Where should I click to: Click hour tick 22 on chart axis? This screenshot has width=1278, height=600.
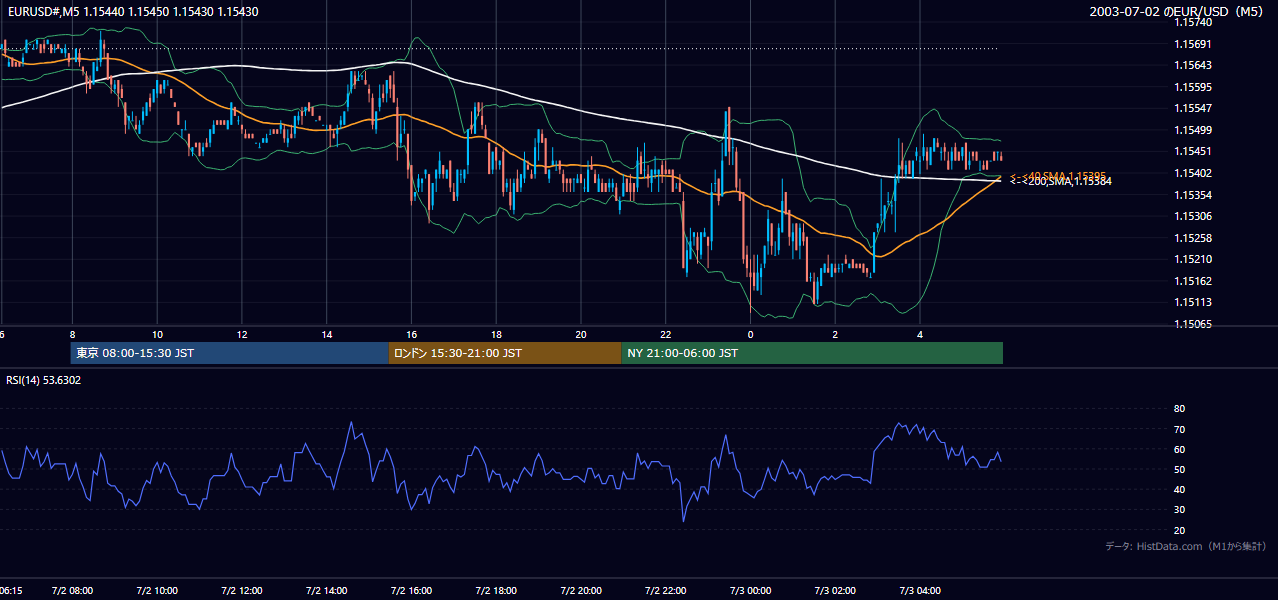[x=666, y=335]
